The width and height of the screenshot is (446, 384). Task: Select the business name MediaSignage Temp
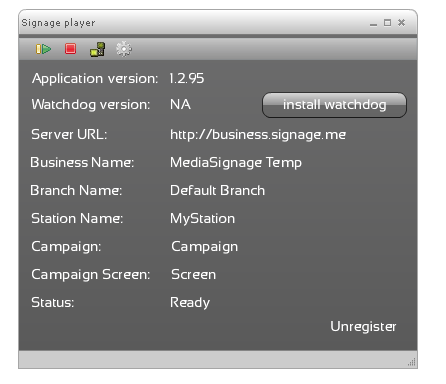(236, 163)
